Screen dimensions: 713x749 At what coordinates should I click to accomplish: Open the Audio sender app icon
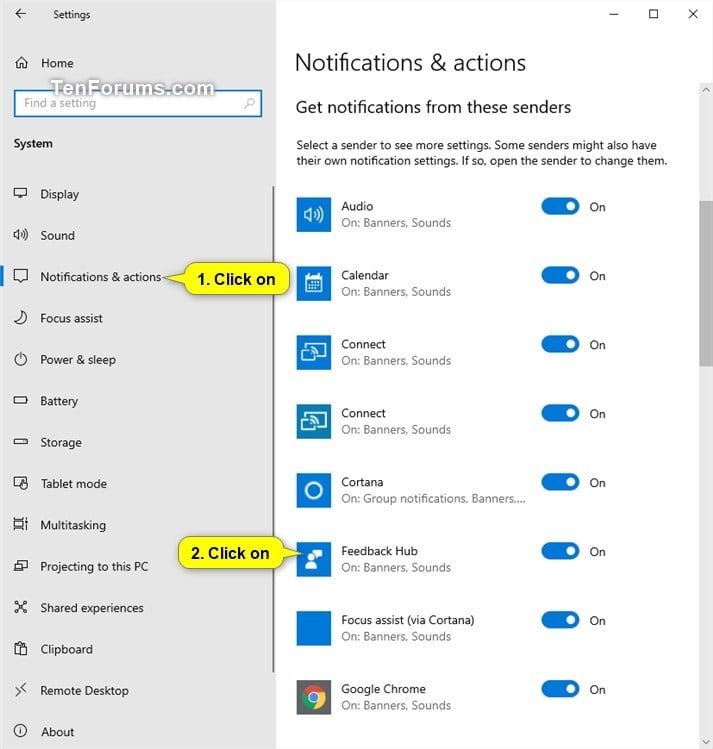pos(313,214)
